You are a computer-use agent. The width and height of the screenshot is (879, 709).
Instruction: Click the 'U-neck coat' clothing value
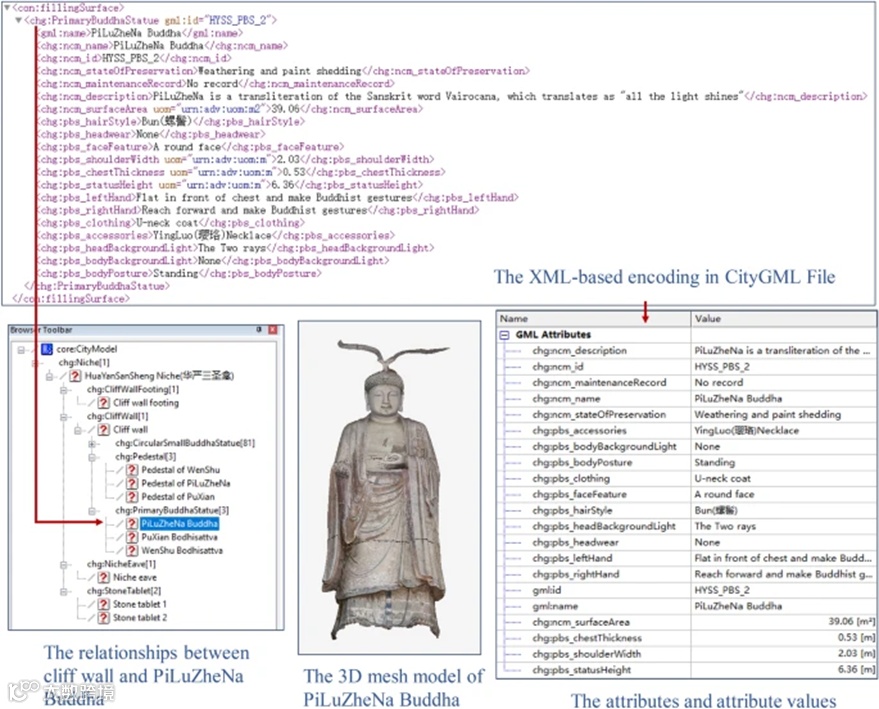[722, 479]
